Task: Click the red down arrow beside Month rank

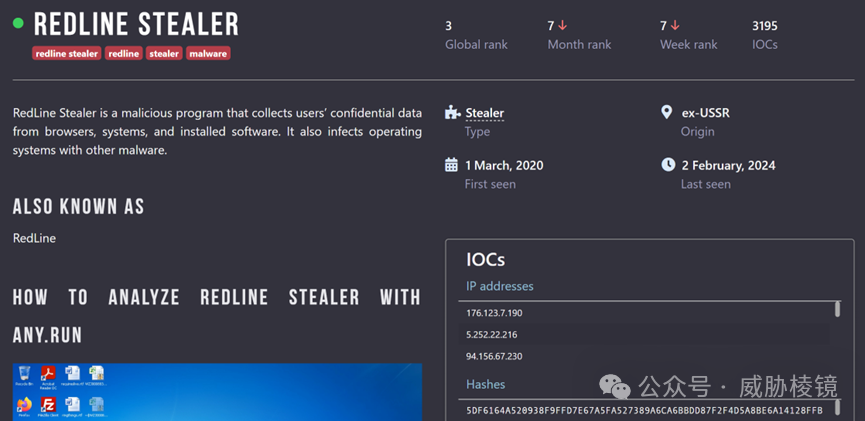Action: [x=562, y=25]
